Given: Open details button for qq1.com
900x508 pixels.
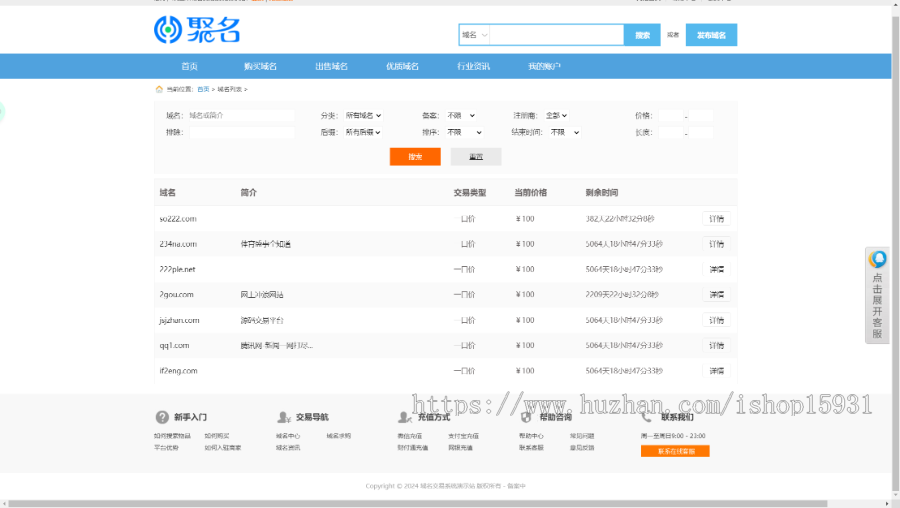Looking at the screenshot, I should pyautogui.click(x=716, y=346).
